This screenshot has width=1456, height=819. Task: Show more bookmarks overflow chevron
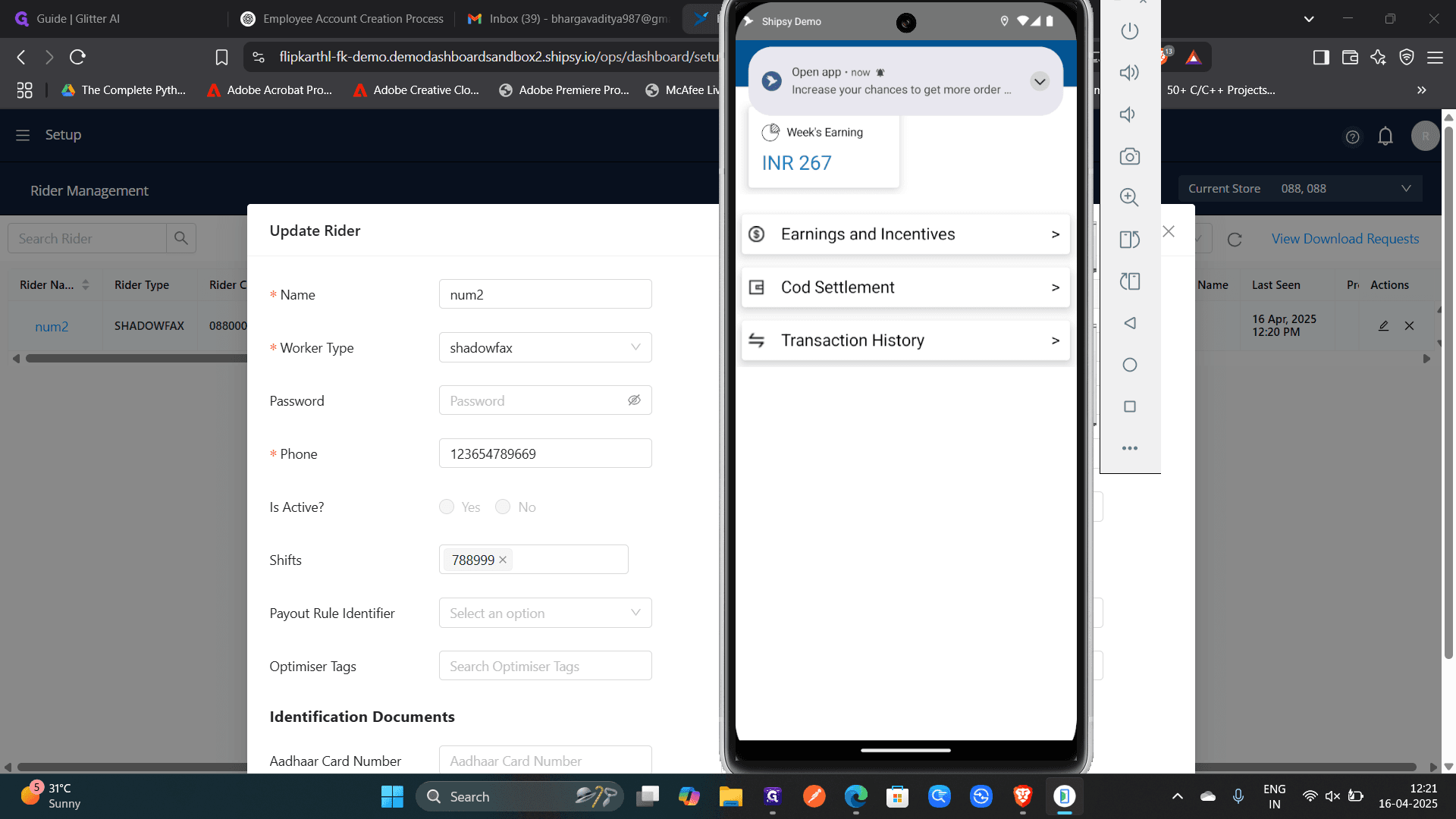[1422, 90]
